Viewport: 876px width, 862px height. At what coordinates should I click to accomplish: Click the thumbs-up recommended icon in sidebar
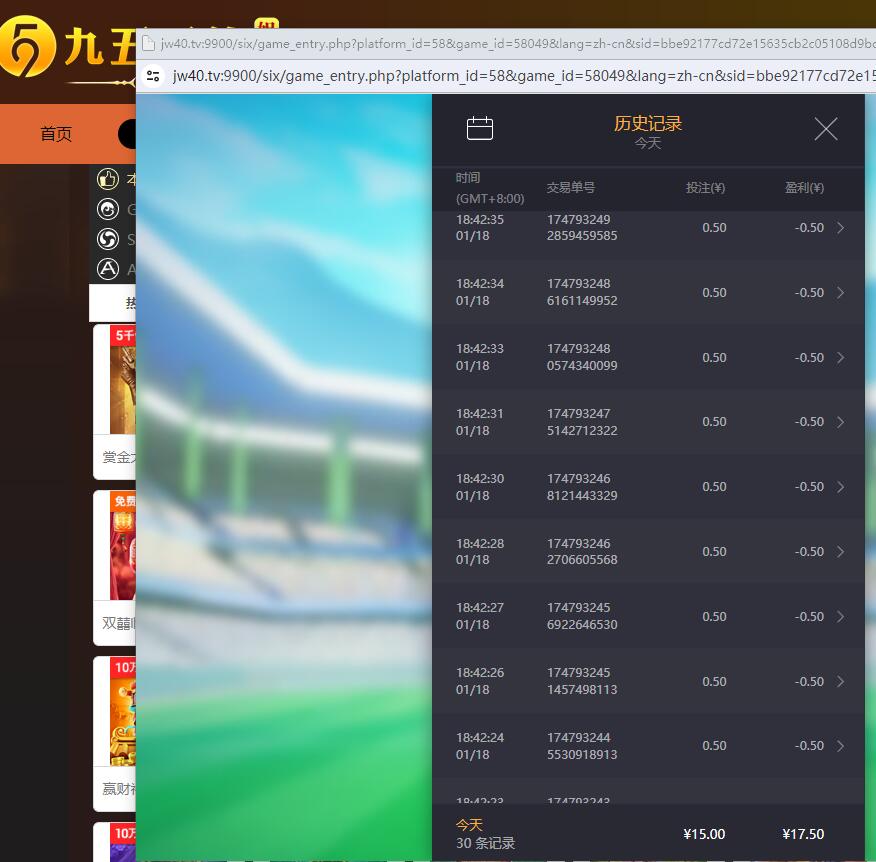[x=107, y=180]
